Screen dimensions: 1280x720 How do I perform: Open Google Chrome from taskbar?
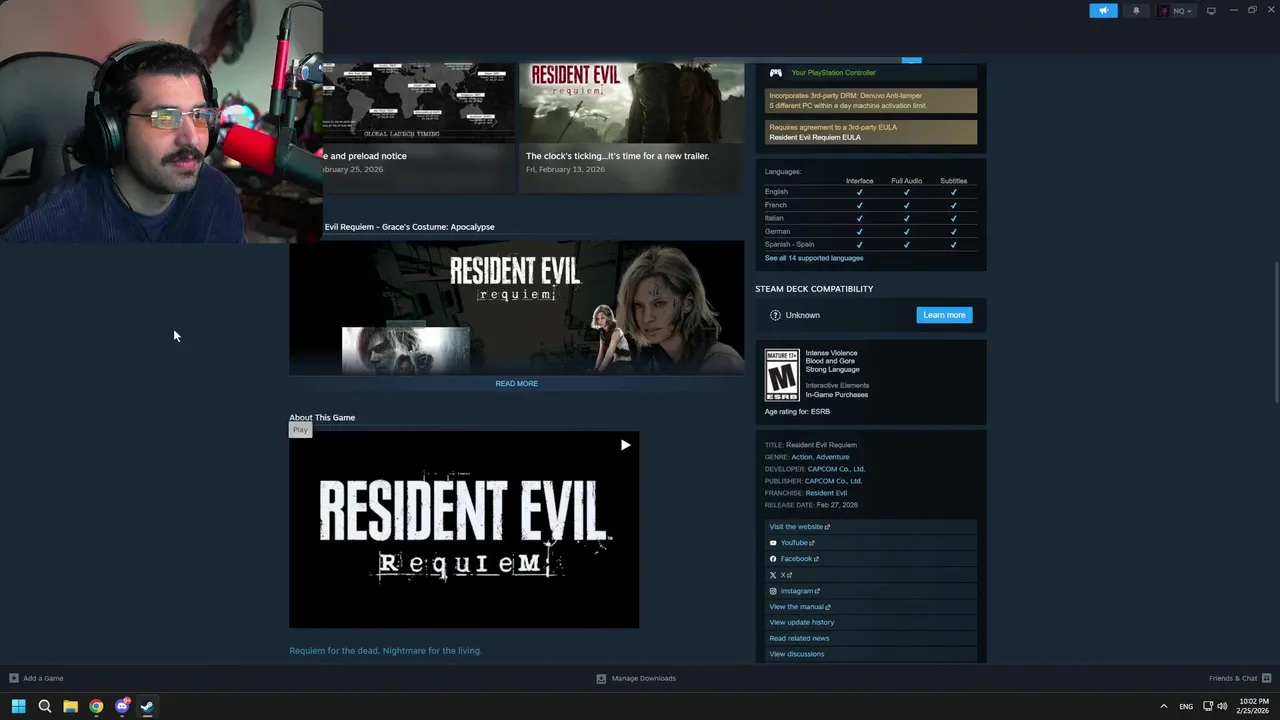tap(96, 706)
